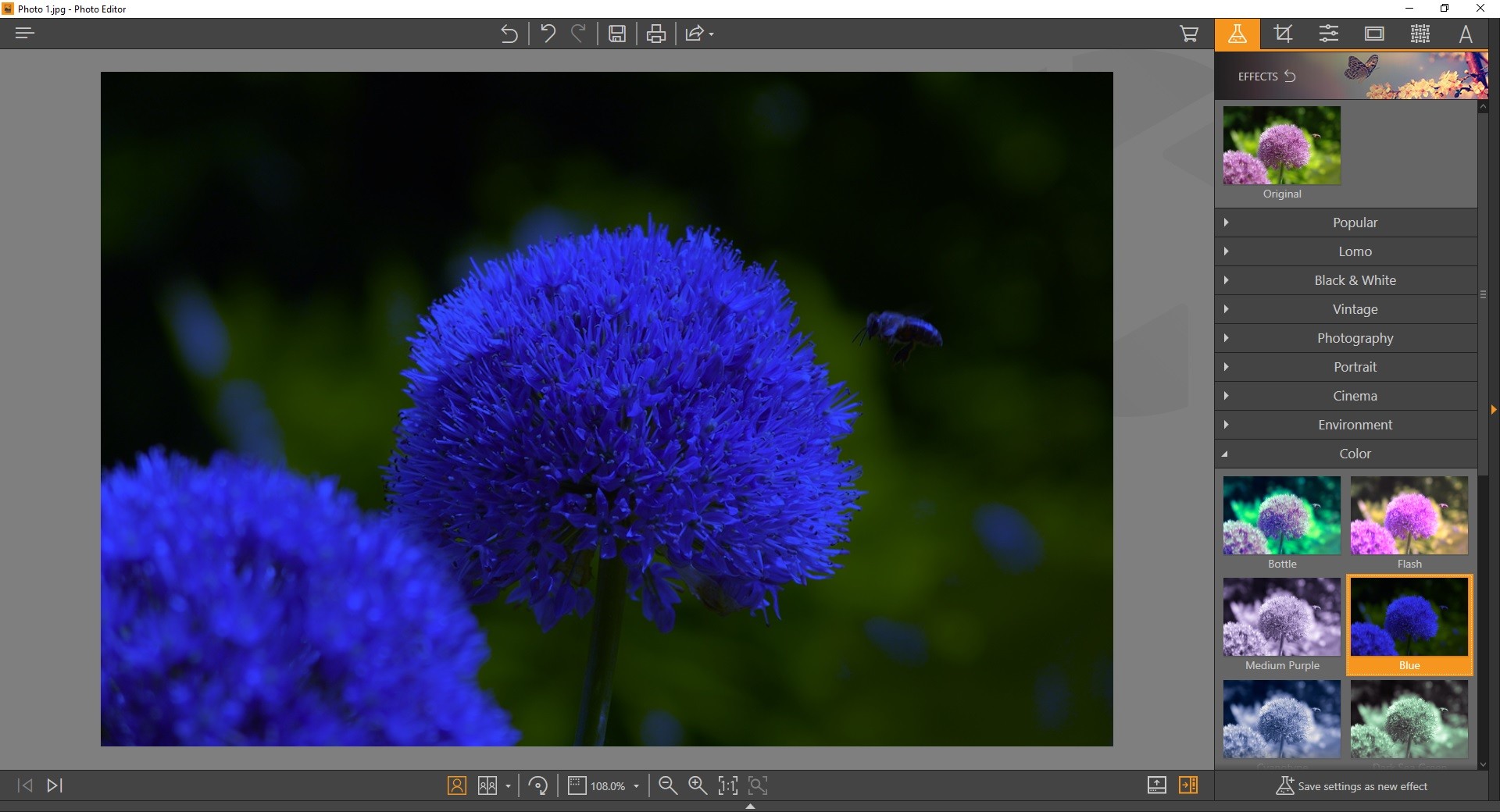Open the Adjustments sliders tab
This screenshot has height=812, width=1500.
(x=1329, y=34)
